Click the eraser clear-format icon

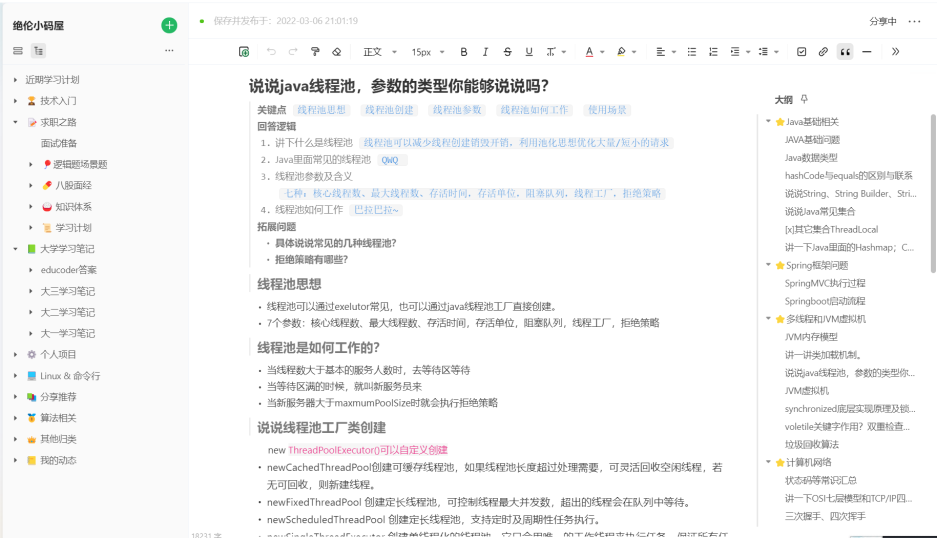pyautogui.click(x=337, y=52)
